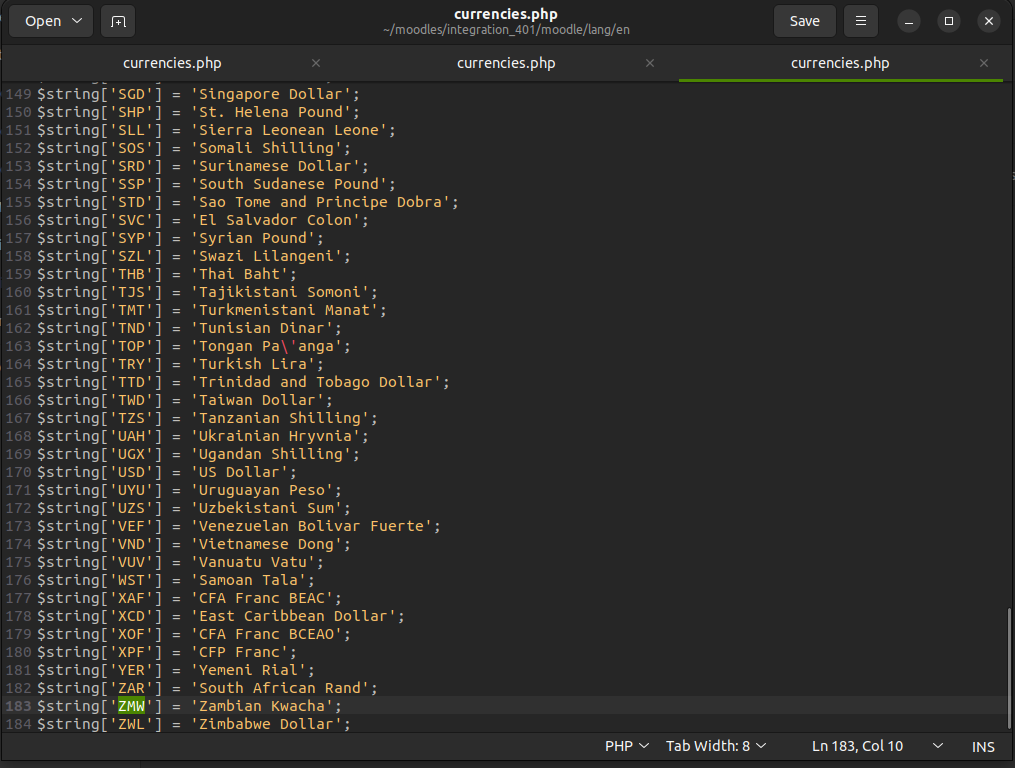Click on 'El Salvador Colon' string
Viewport: 1015px width, 768px height.
pos(275,221)
